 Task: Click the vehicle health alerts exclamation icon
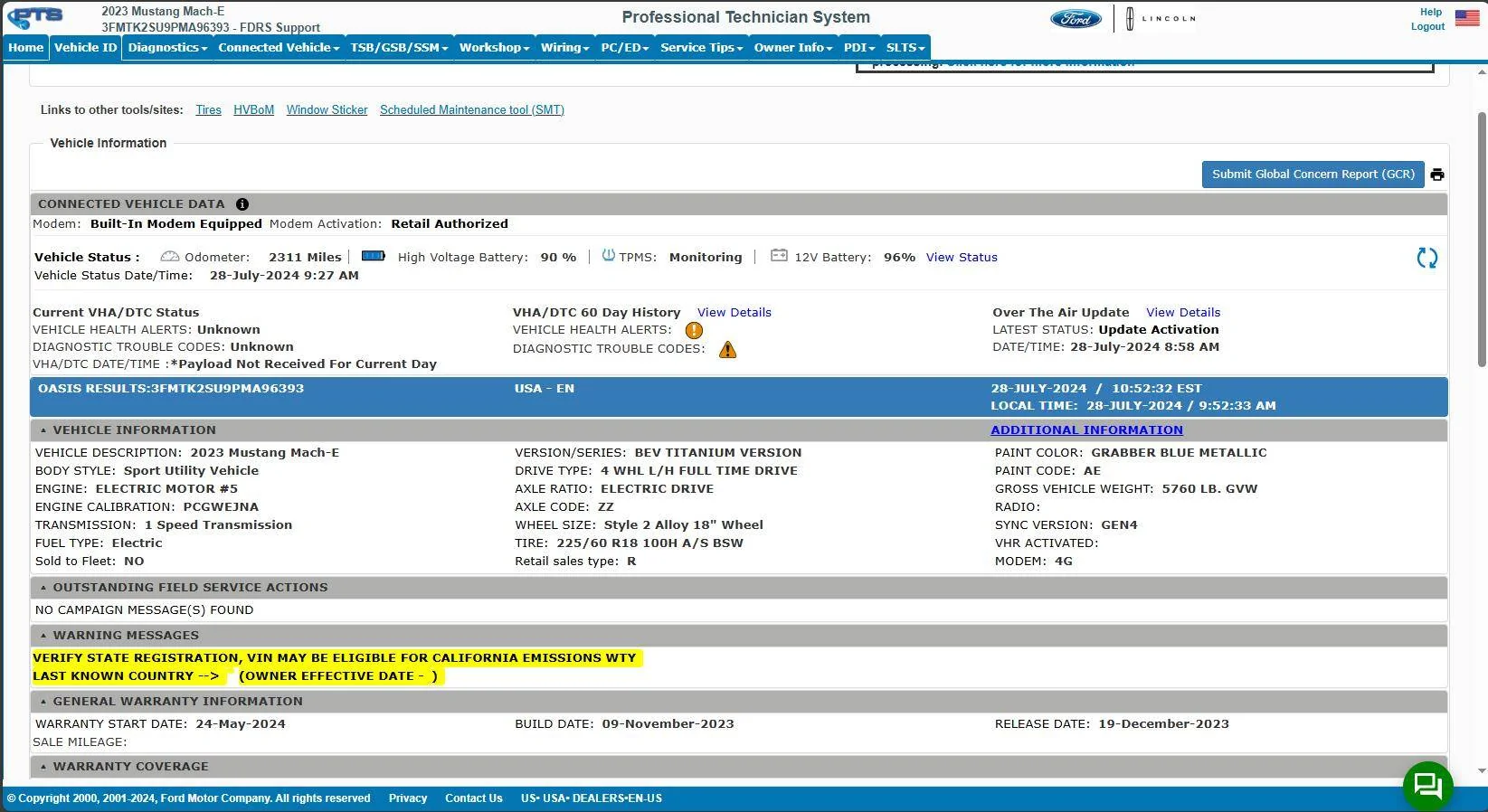click(x=694, y=330)
